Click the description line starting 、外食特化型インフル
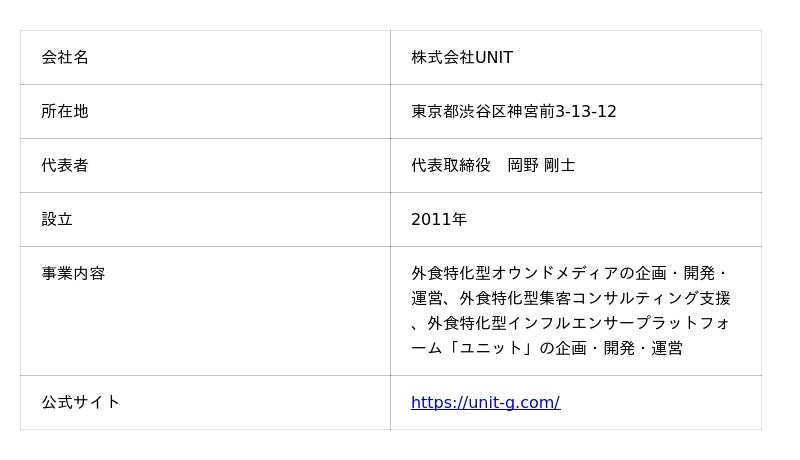 coord(570,324)
